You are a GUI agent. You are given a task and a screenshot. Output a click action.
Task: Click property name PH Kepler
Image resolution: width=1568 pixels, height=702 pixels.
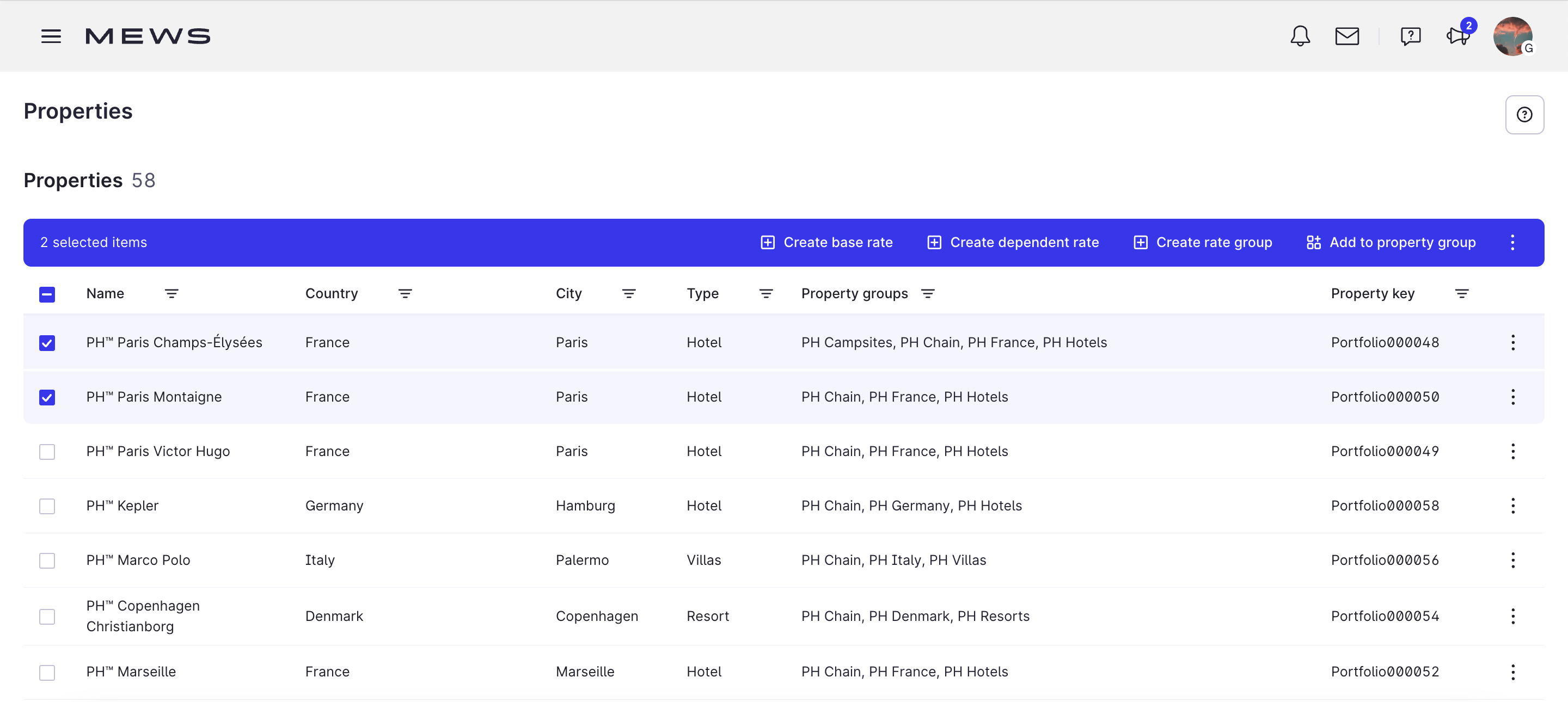tap(122, 506)
